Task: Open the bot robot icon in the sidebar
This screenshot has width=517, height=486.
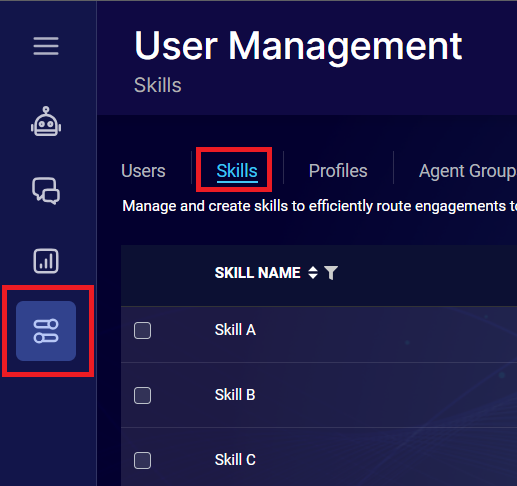Action: pos(46,121)
